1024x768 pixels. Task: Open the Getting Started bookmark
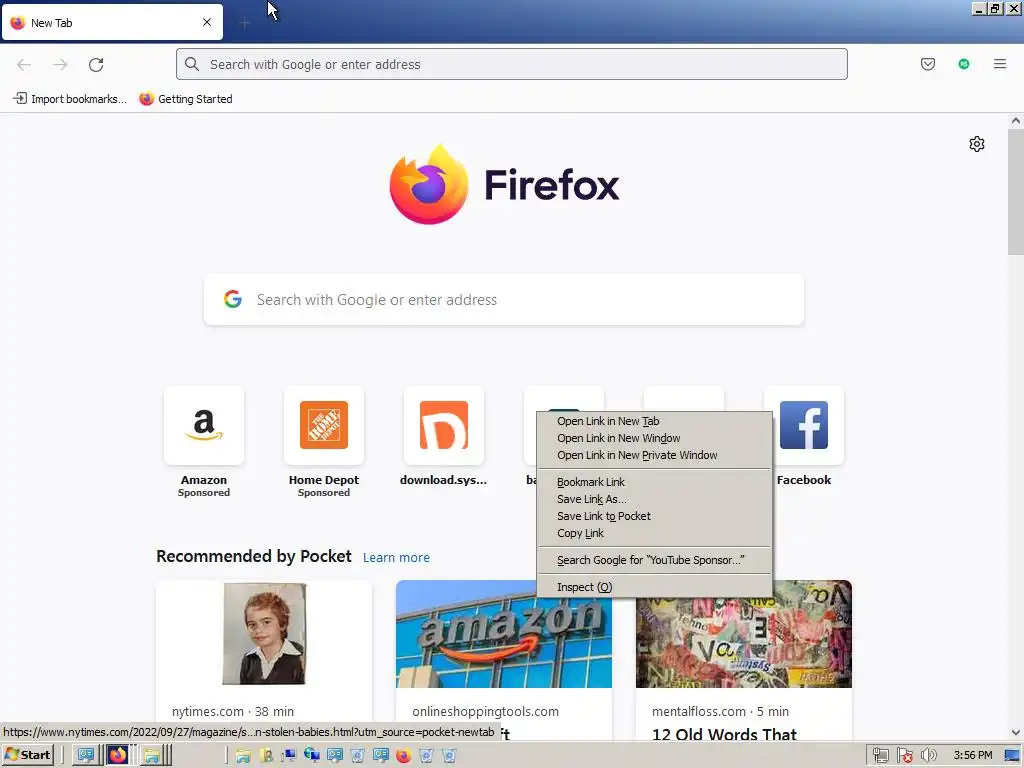(186, 99)
